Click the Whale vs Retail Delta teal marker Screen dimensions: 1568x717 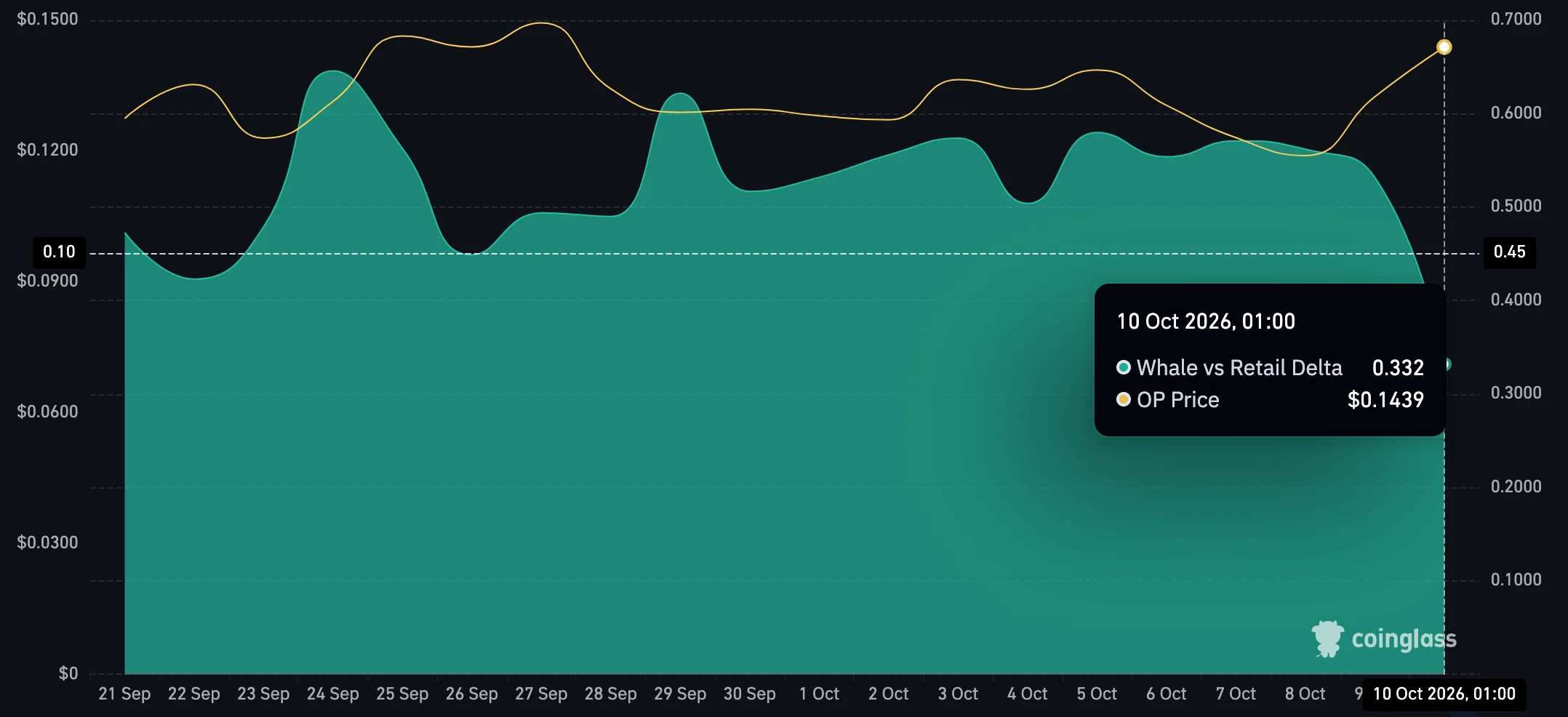pos(1447,364)
